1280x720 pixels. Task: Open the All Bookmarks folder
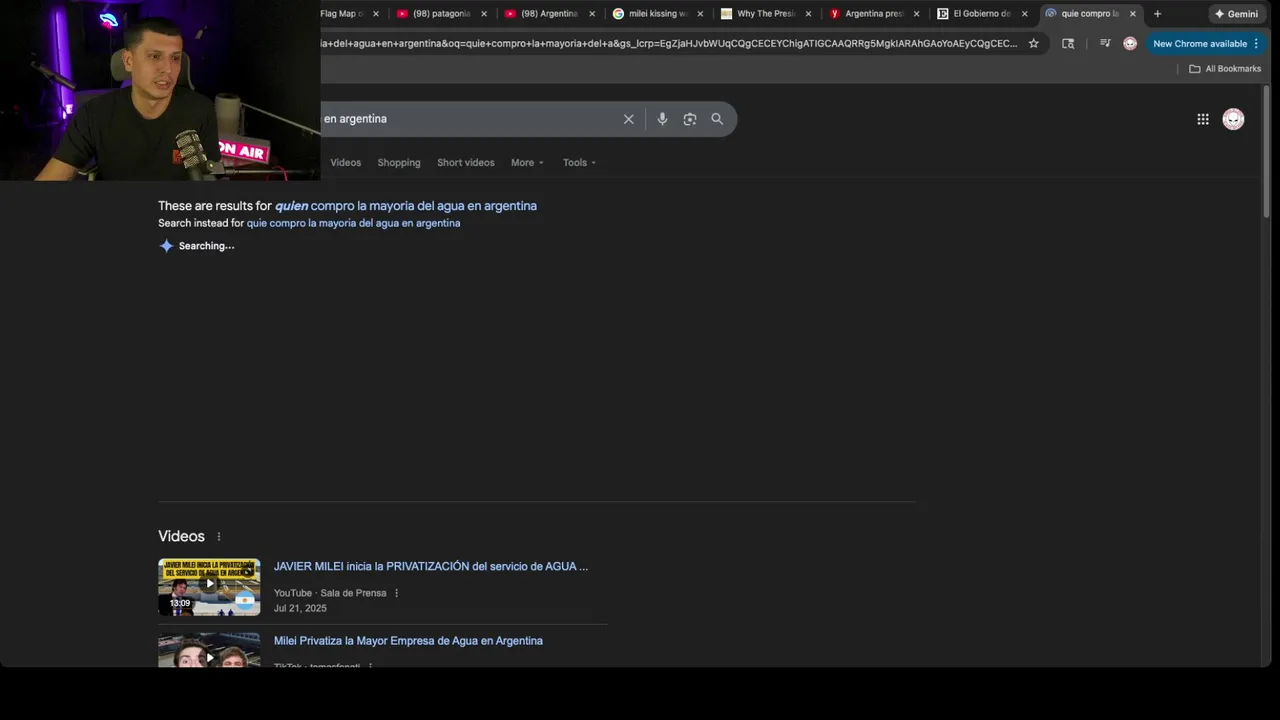tap(1225, 69)
